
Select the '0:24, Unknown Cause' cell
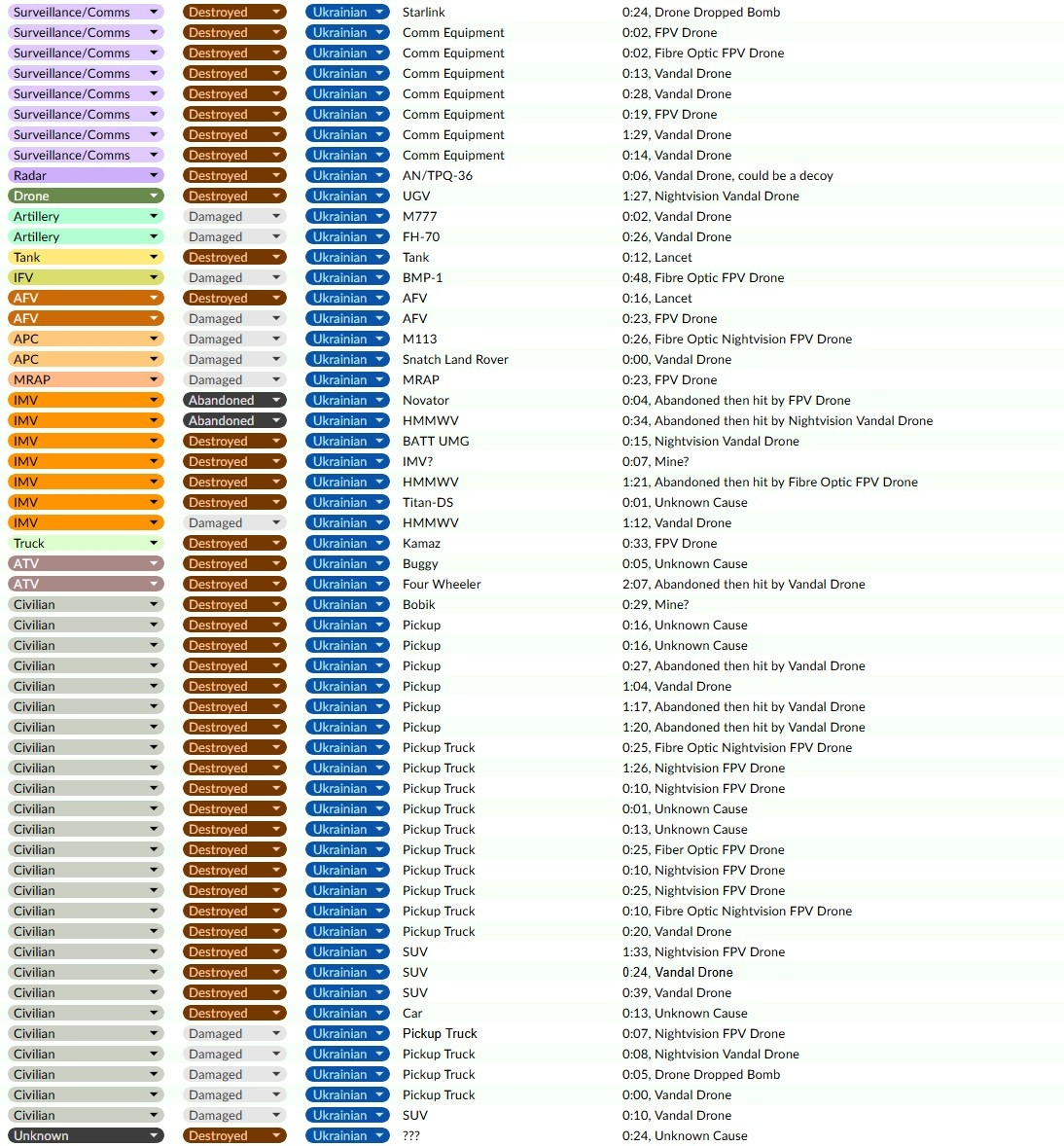pyautogui.click(x=685, y=1135)
